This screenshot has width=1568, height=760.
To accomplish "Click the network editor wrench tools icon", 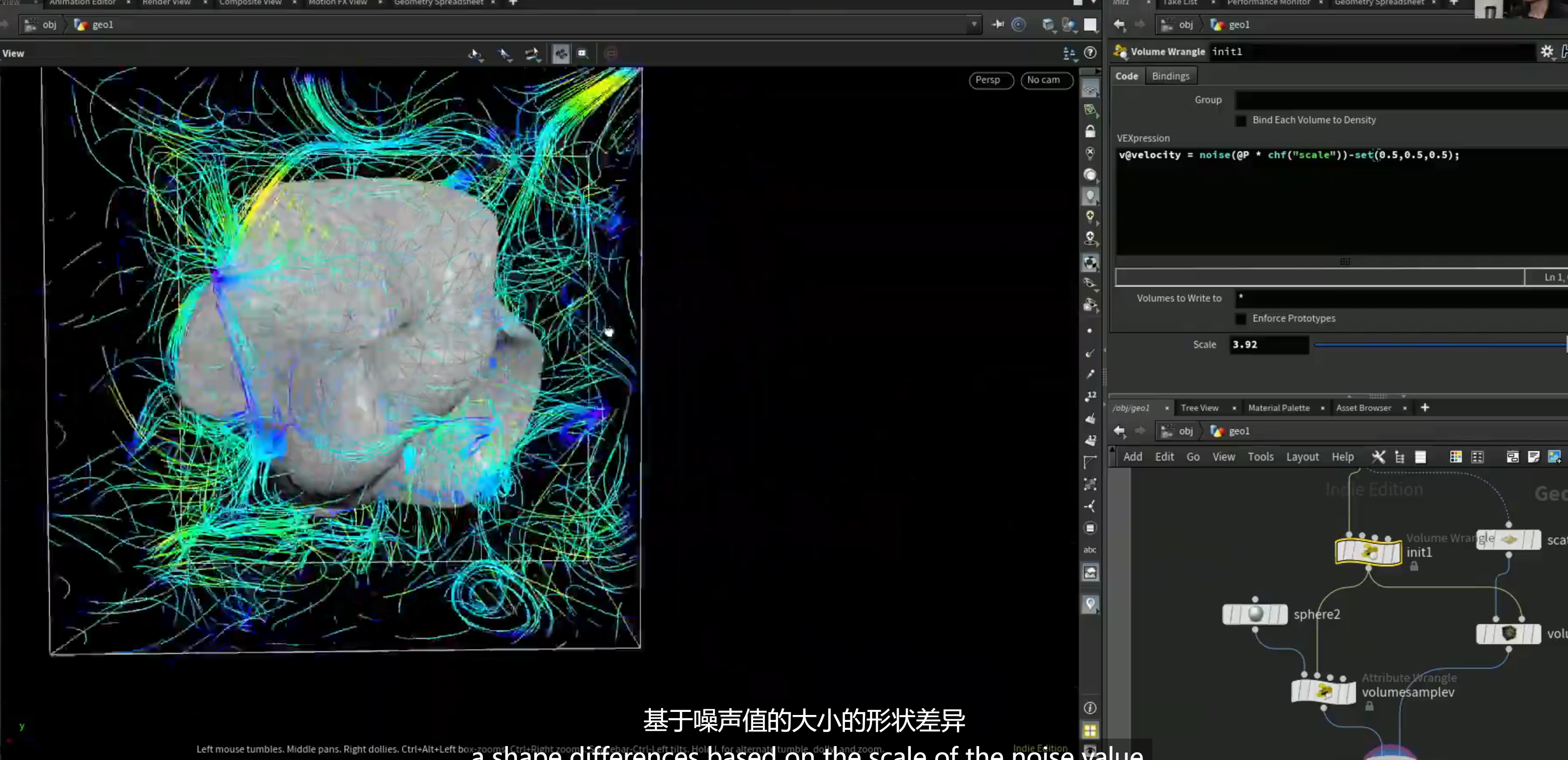I will pos(1378,457).
